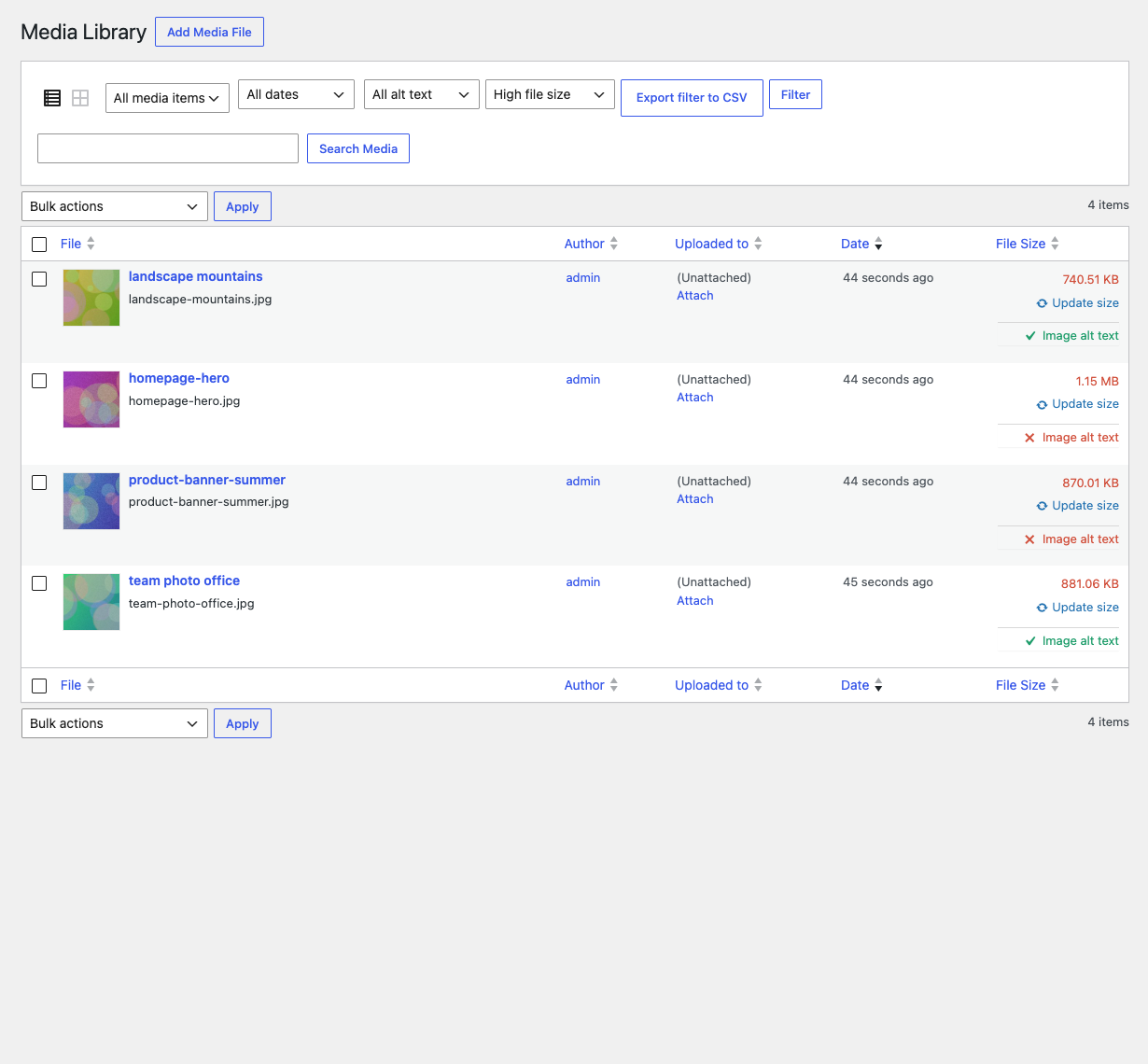Open the homepage-hero title link
This screenshot has width=1148, height=1064.
coord(178,378)
